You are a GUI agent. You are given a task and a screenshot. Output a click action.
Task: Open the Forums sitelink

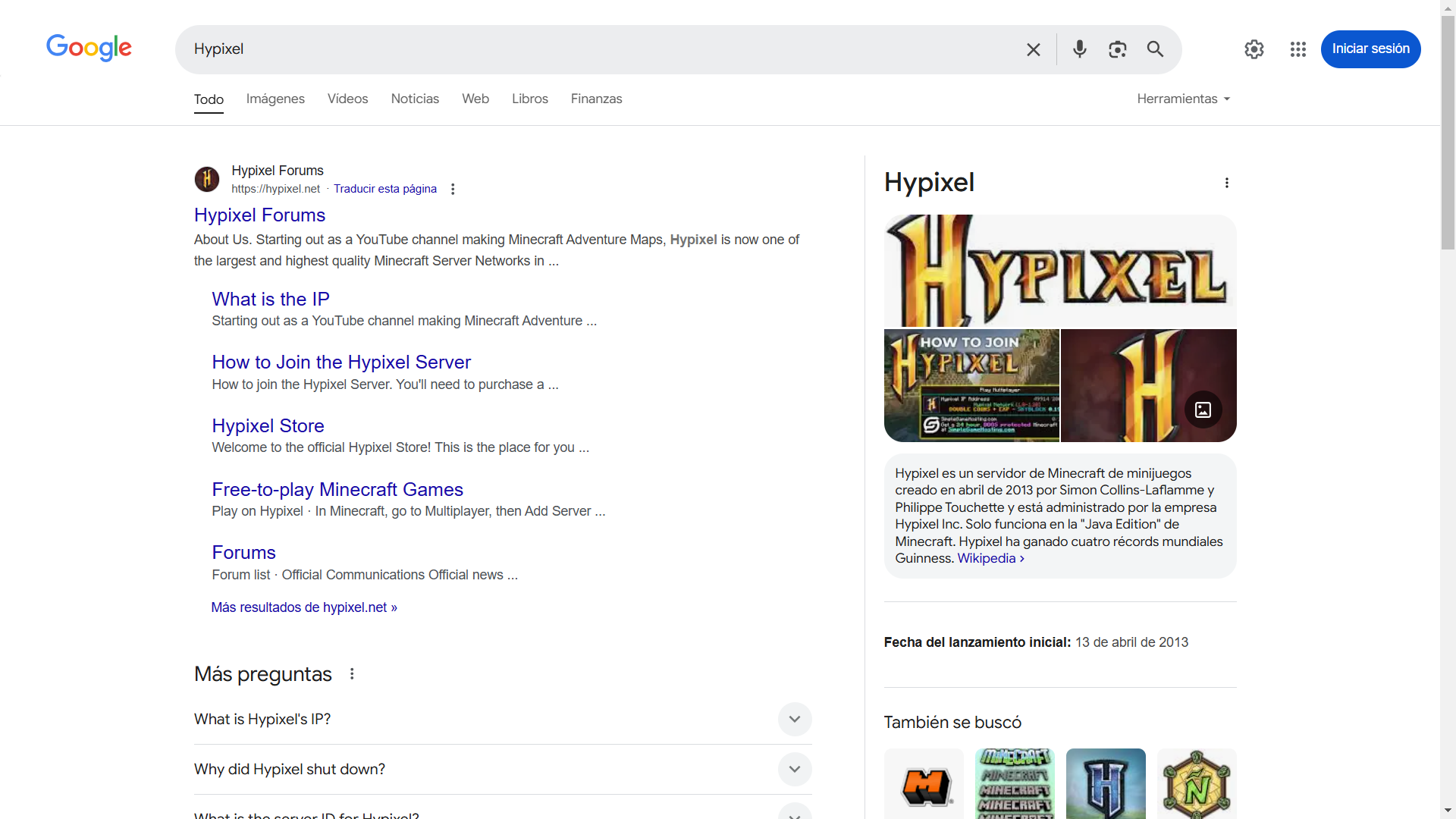point(243,552)
